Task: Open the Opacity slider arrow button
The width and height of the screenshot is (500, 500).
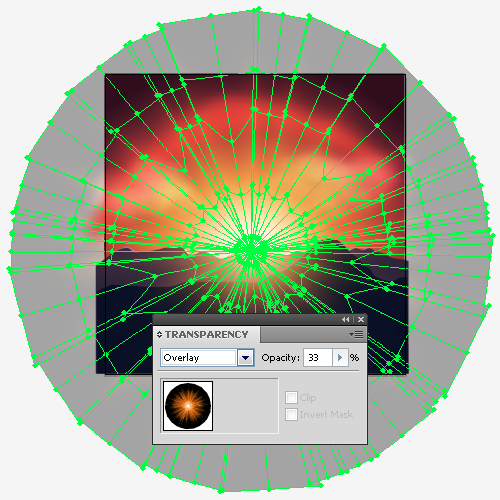Action: (x=340, y=358)
